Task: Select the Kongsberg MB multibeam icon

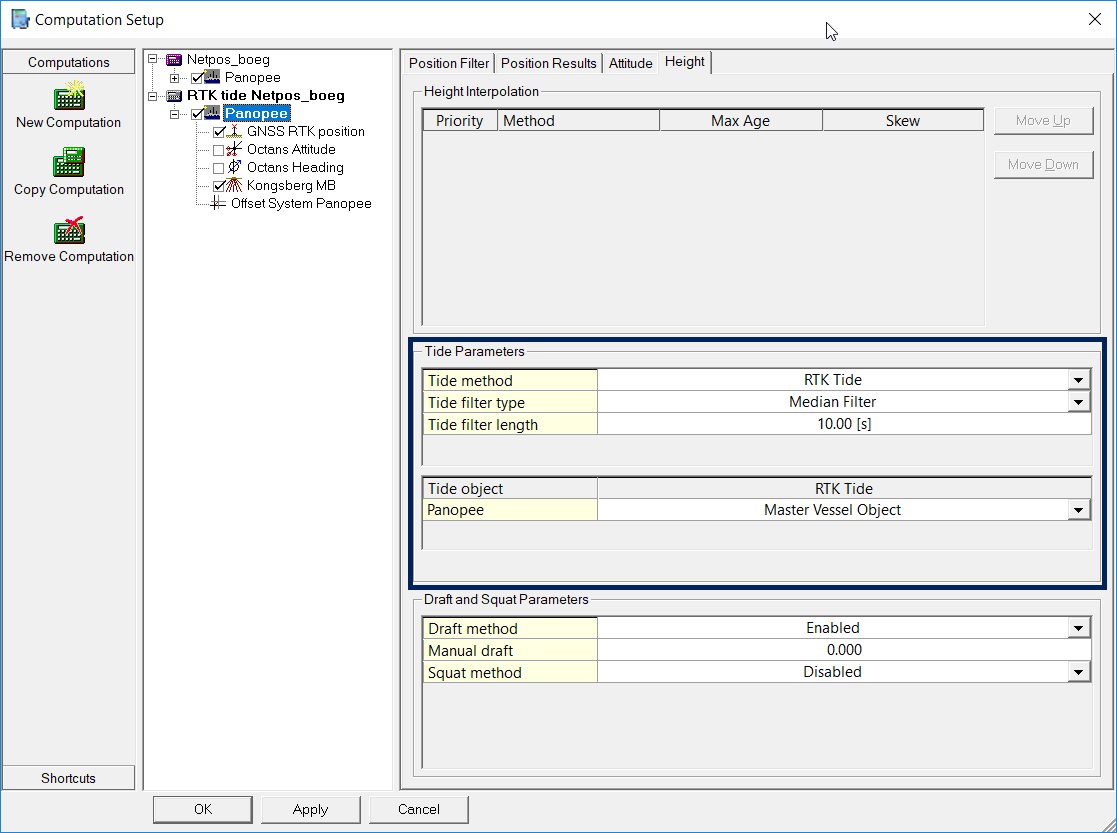Action: tap(235, 185)
